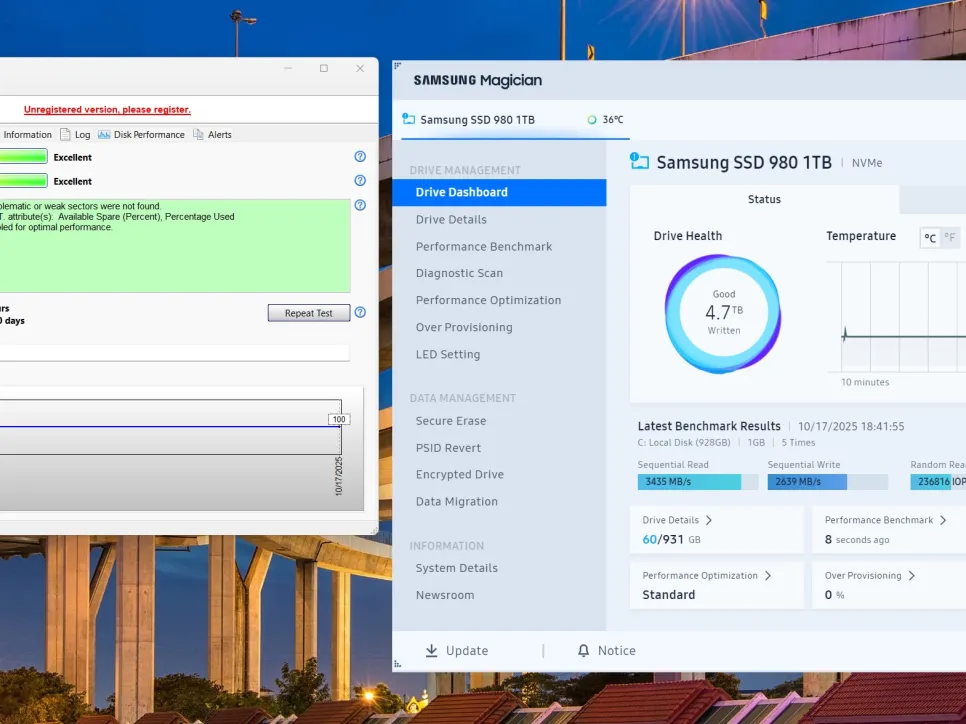
Task: Click the Notice bell icon
Action: [x=584, y=651]
